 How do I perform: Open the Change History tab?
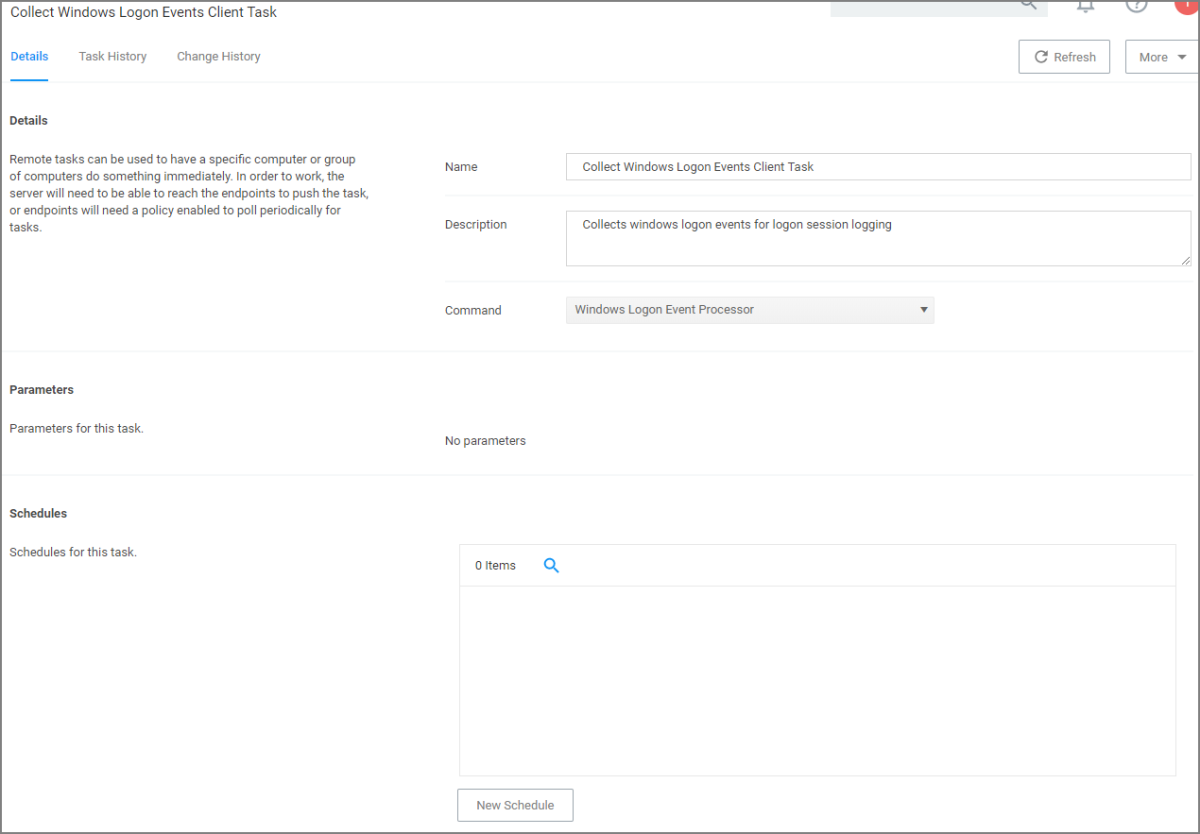(x=218, y=57)
